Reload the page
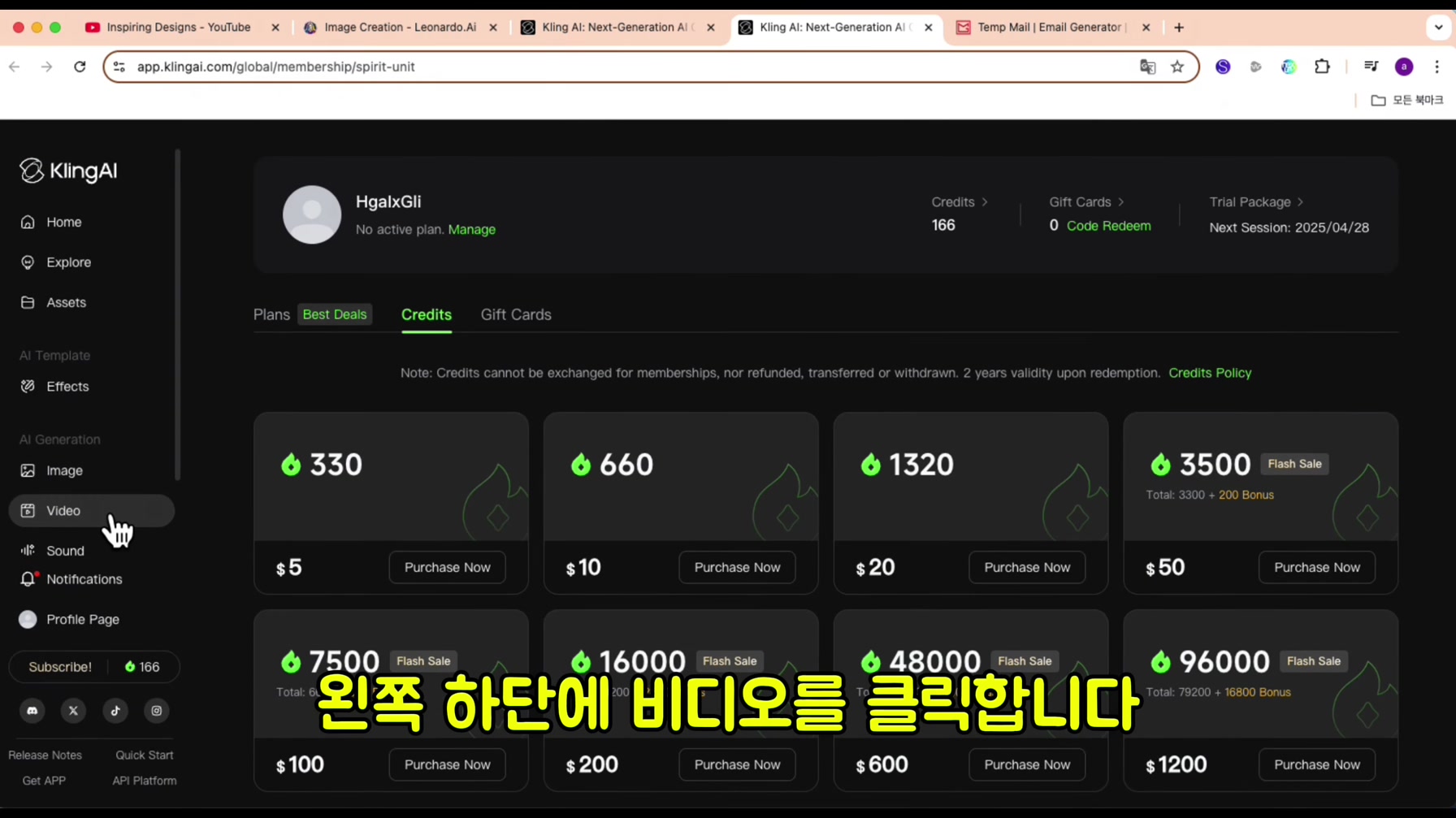This screenshot has width=1456, height=818. click(x=80, y=67)
